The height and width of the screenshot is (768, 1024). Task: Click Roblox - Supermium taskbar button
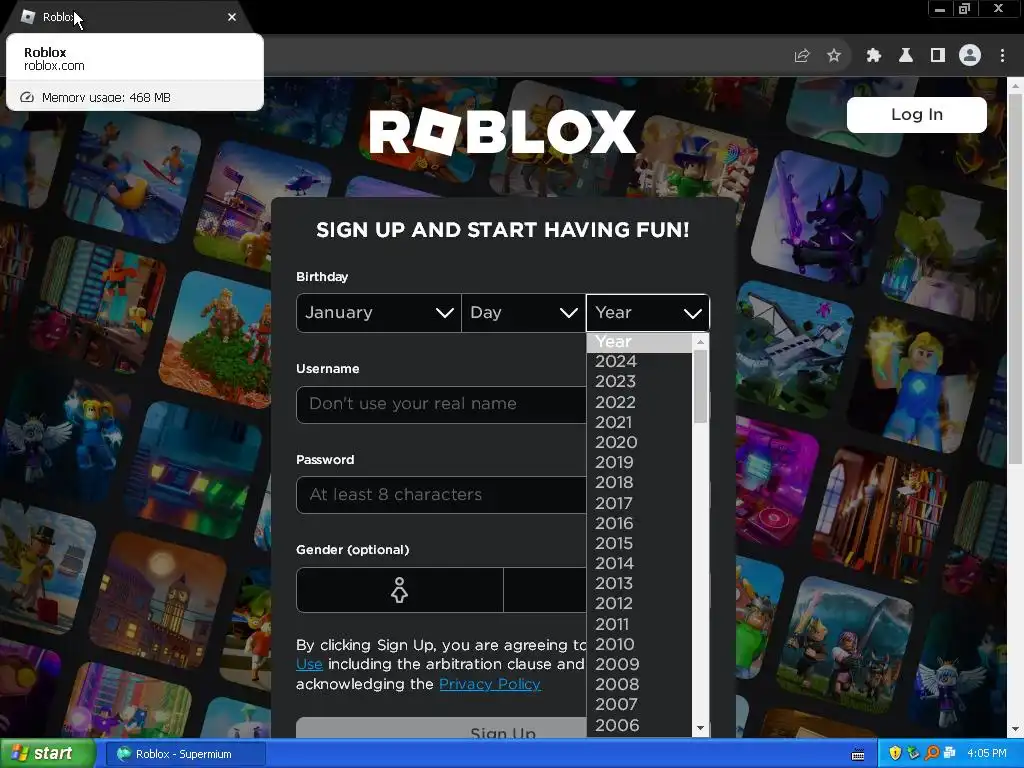coord(185,754)
